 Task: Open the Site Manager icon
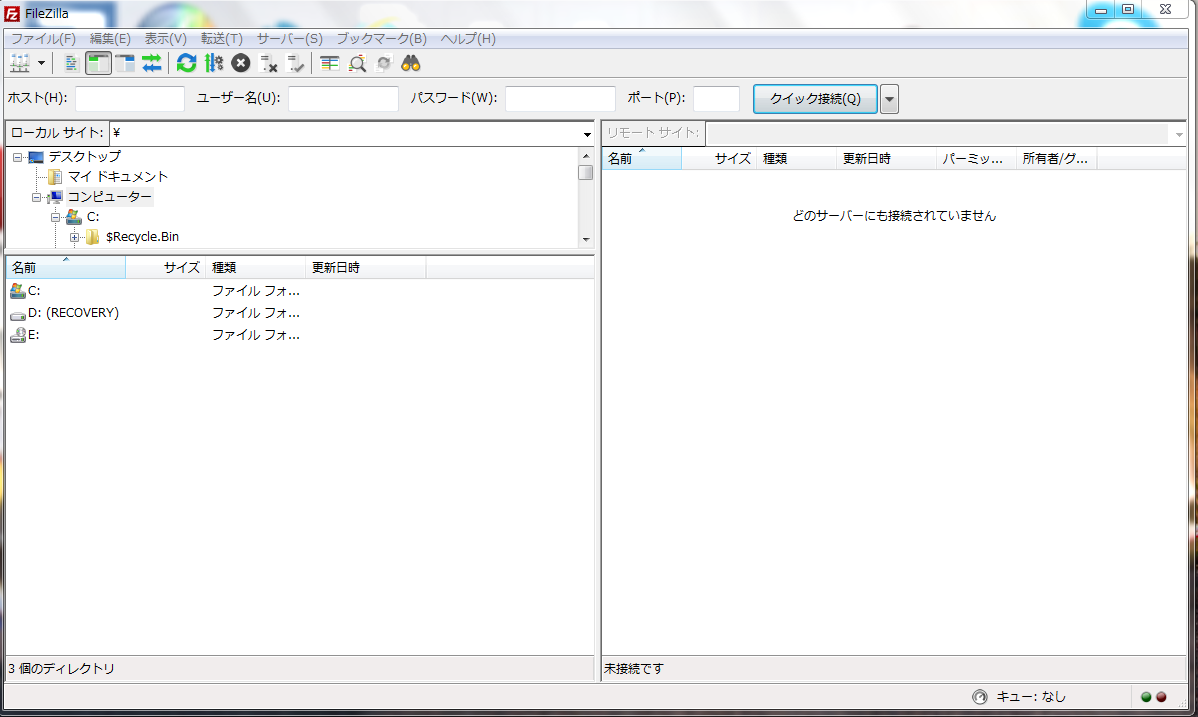pos(19,64)
